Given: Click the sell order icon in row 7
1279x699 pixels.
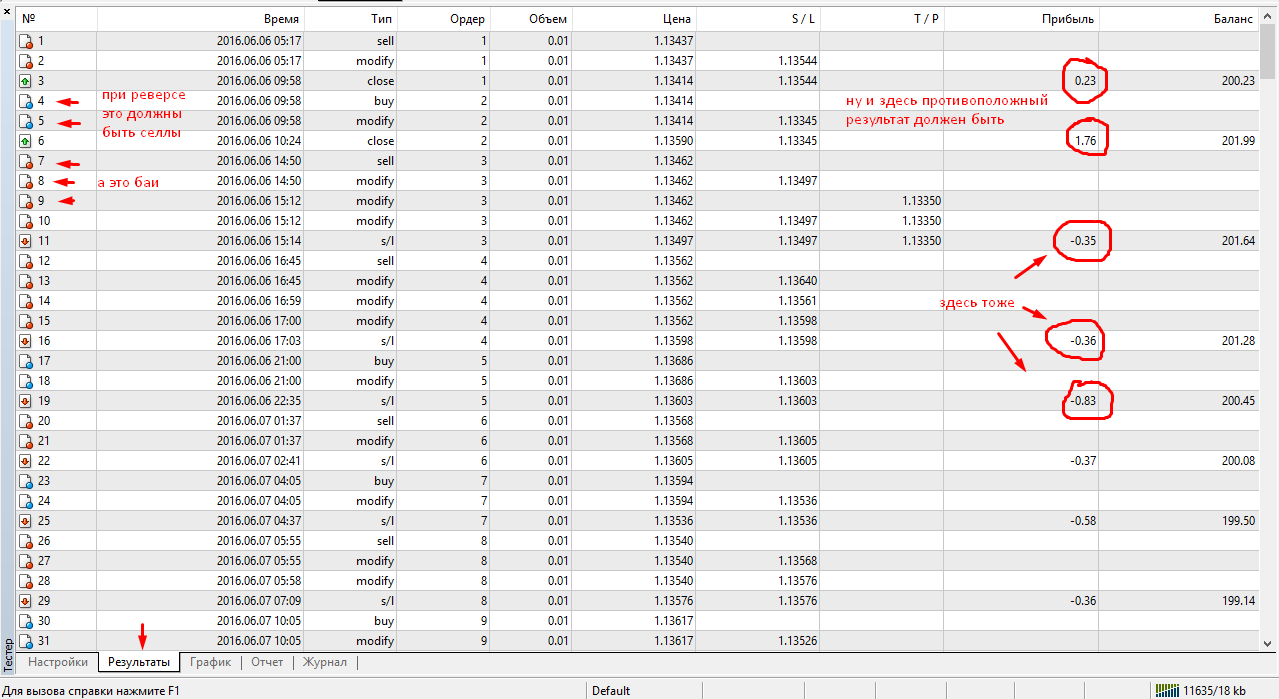Looking at the screenshot, I should pyautogui.click(x=26, y=161).
